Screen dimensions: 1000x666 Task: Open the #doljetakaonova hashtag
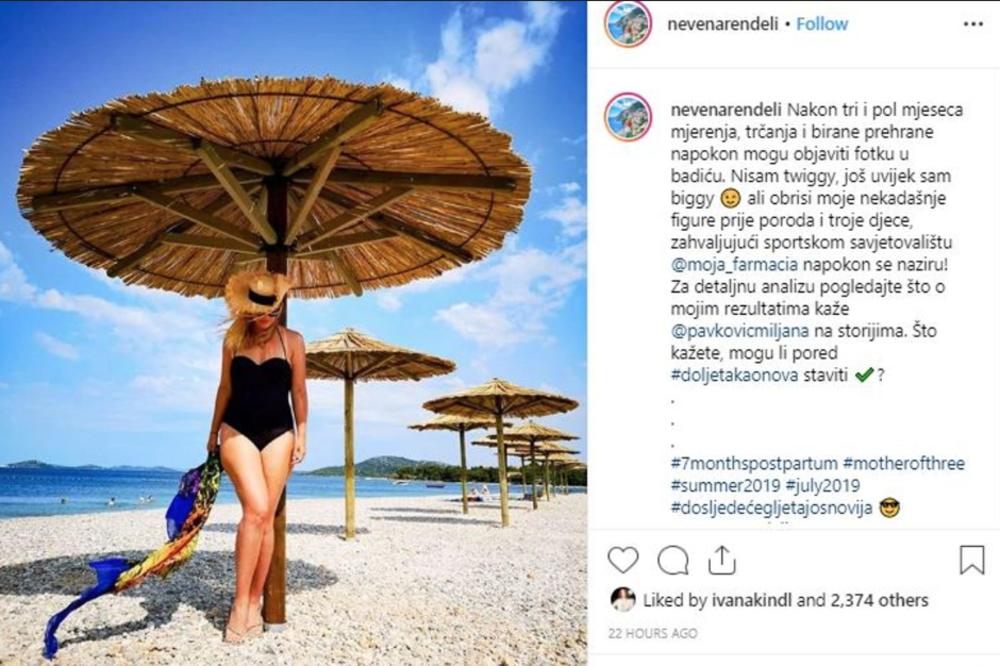click(x=734, y=375)
